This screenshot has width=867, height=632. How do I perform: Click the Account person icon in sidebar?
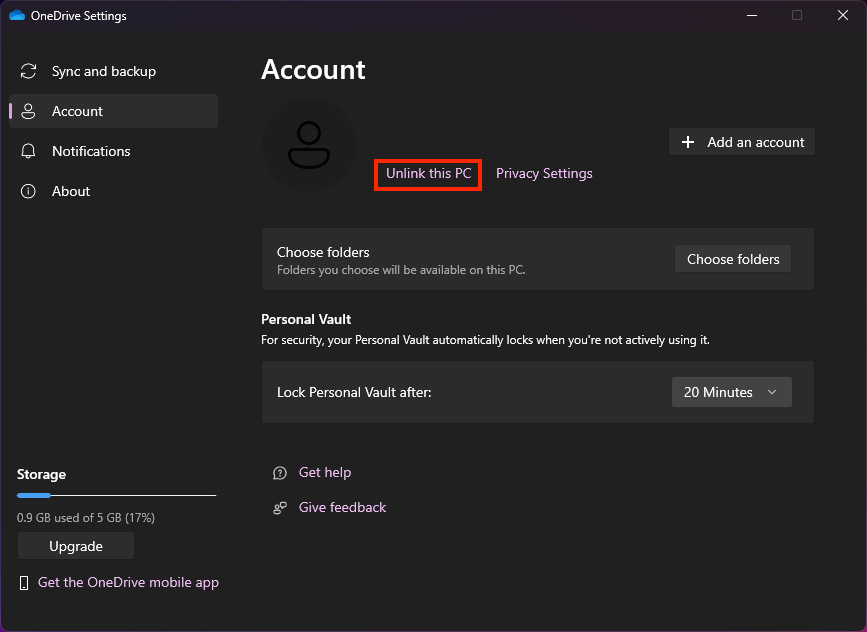click(x=28, y=111)
